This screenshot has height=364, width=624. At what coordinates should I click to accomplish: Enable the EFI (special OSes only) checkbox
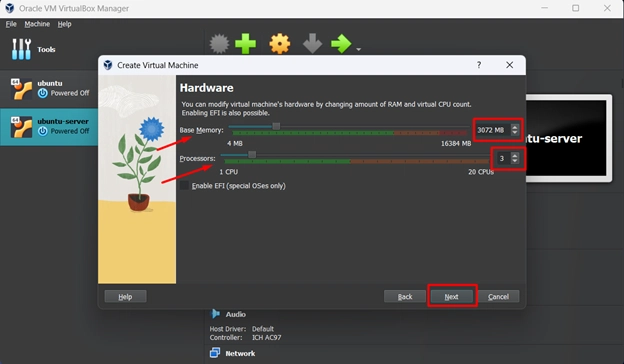pyautogui.click(x=184, y=185)
